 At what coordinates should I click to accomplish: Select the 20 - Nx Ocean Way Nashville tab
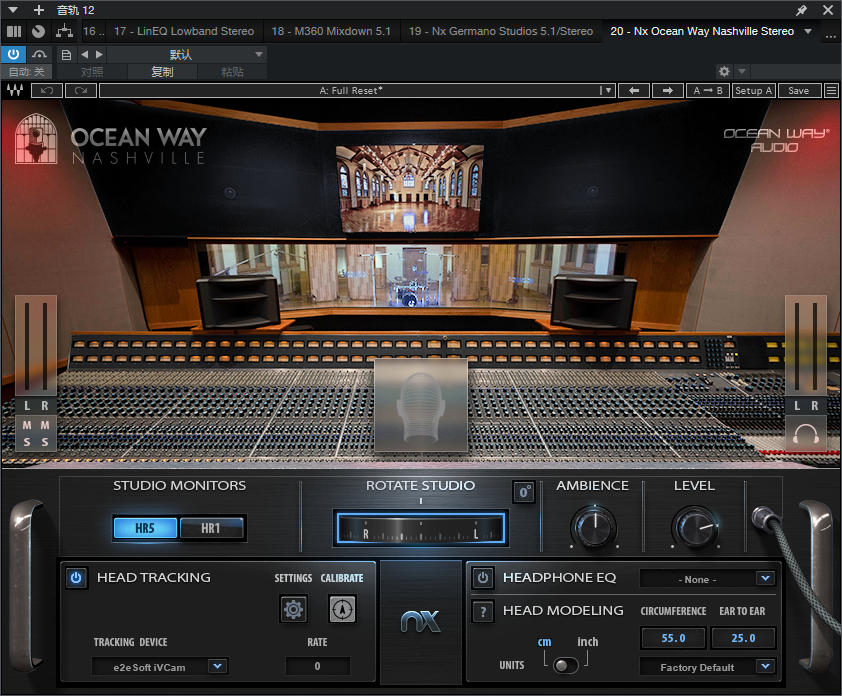tap(702, 31)
